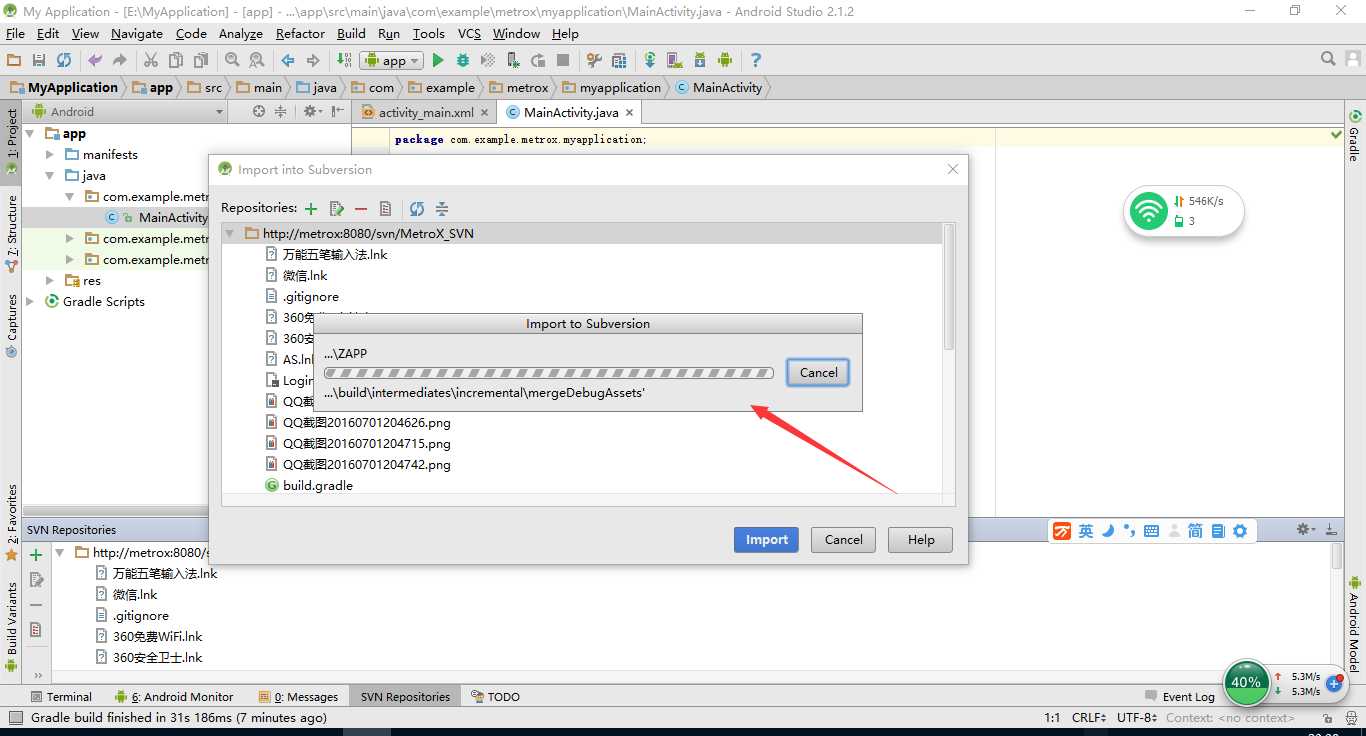Click the UTF-8 encoding status bar entry
This screenshot has height=736, width=1366.
[x=1137, y=717]
